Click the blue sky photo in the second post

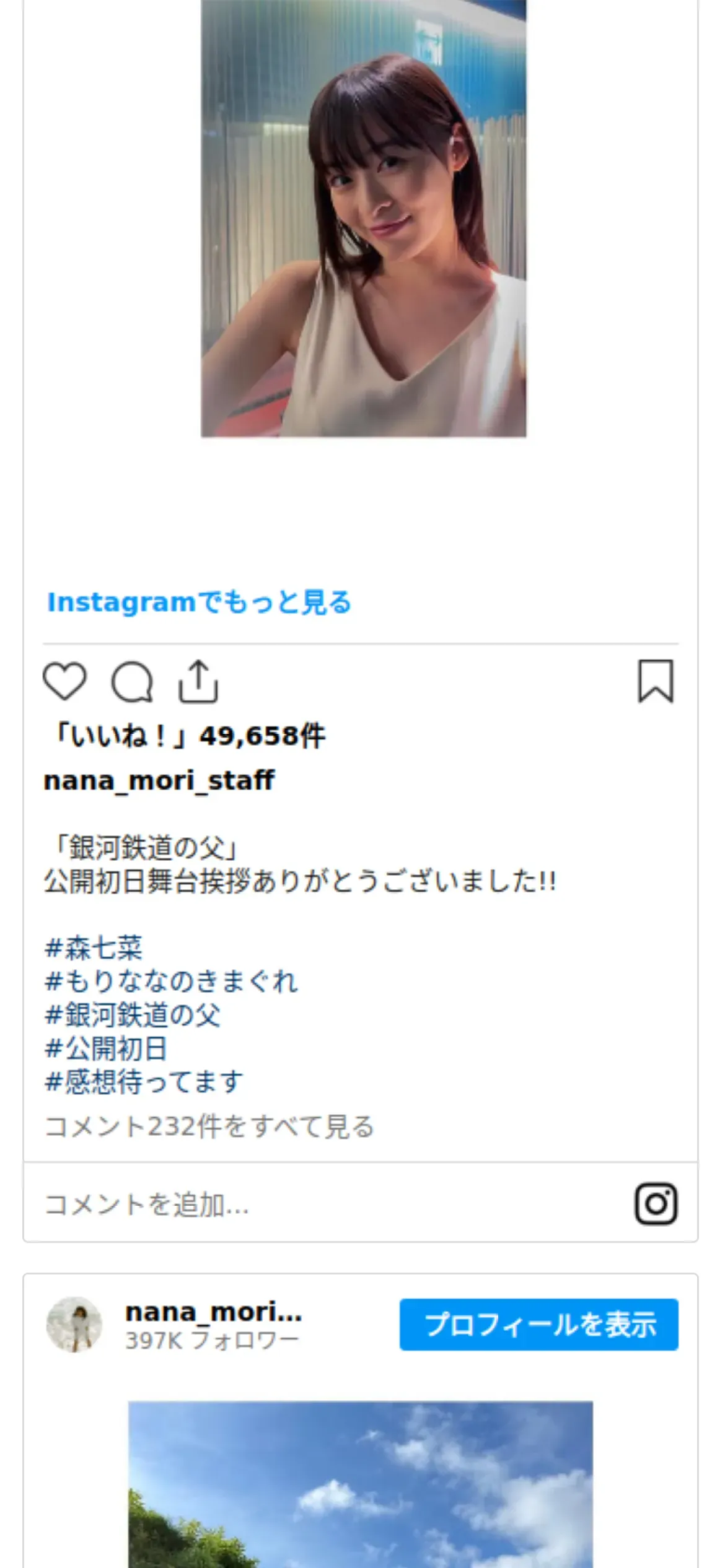pos(361,1484)
